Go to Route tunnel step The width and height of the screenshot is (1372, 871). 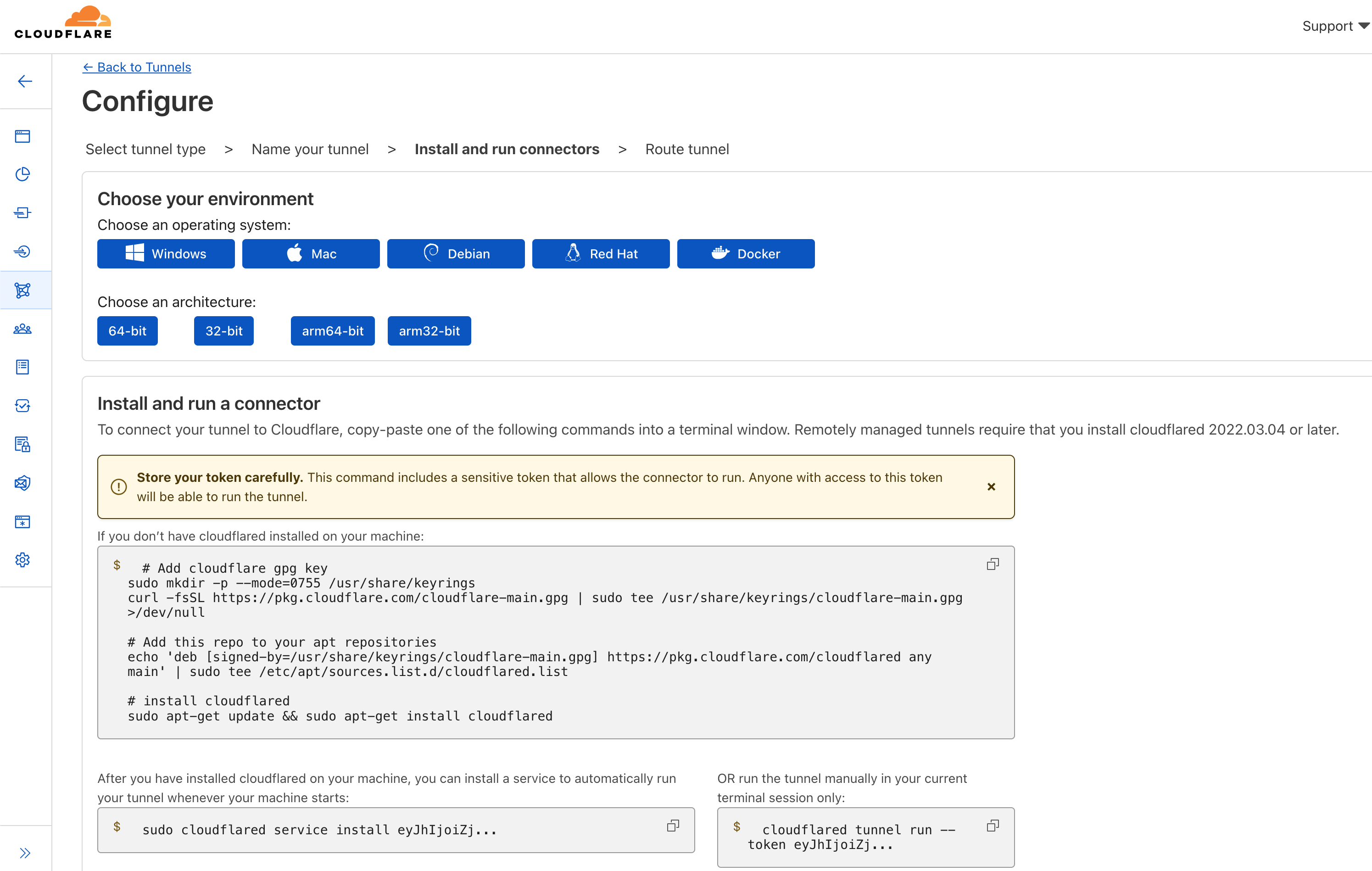[x=687, y=149]
